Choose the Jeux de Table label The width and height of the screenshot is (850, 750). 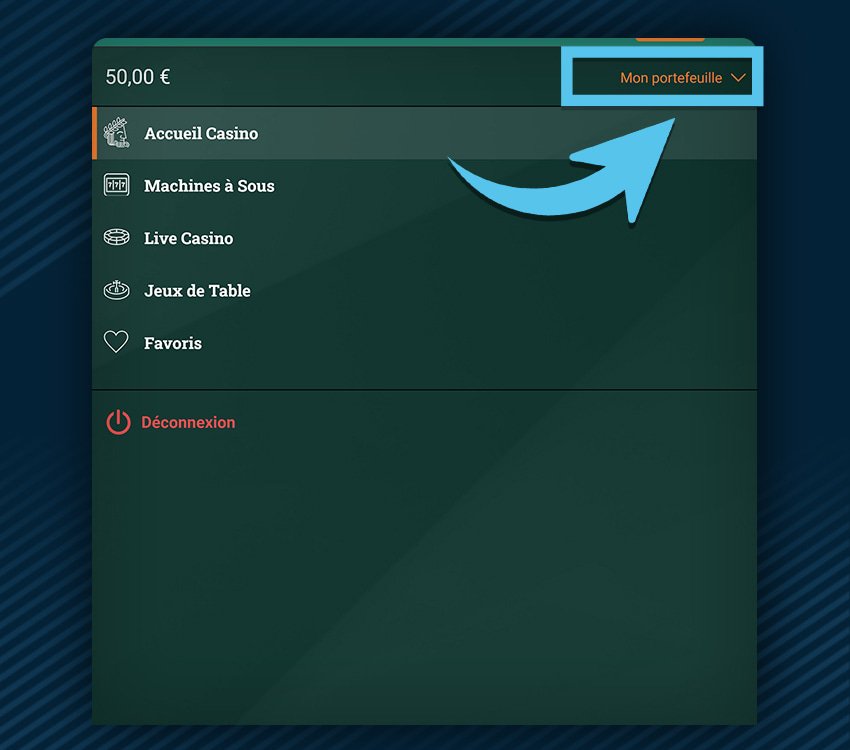pos(197,291)
